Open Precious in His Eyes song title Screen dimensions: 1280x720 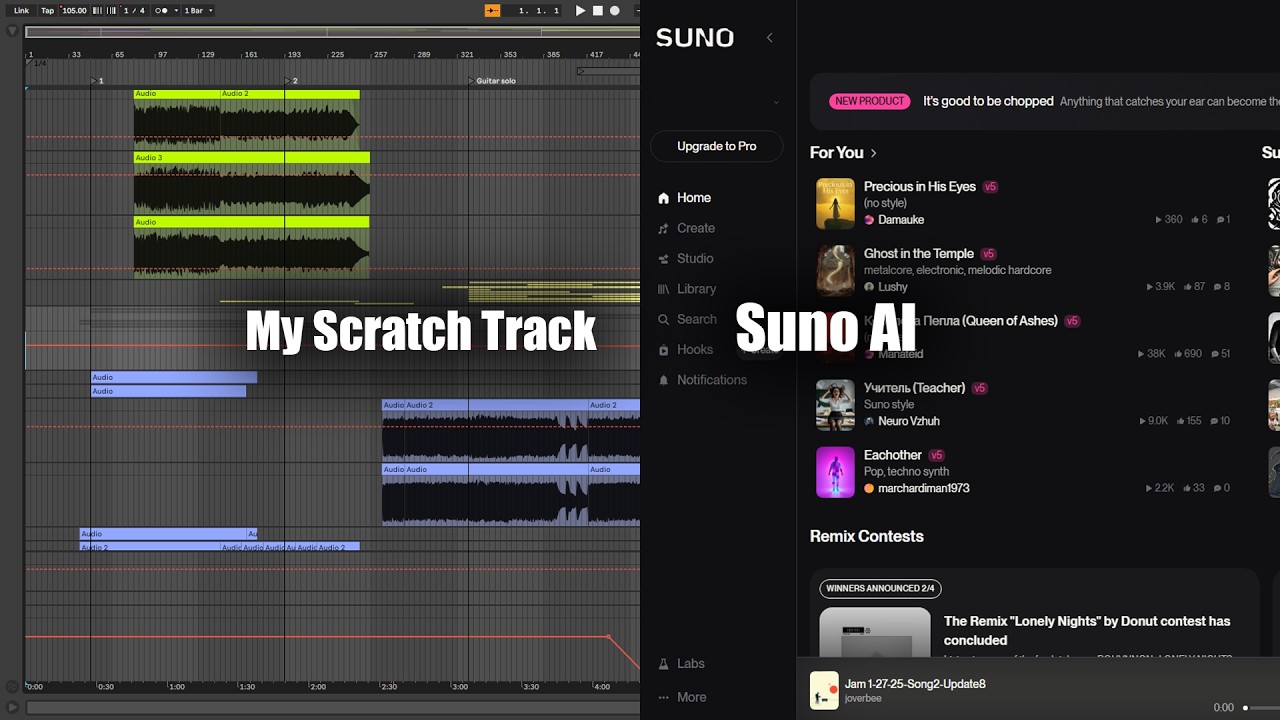(920, 186)
